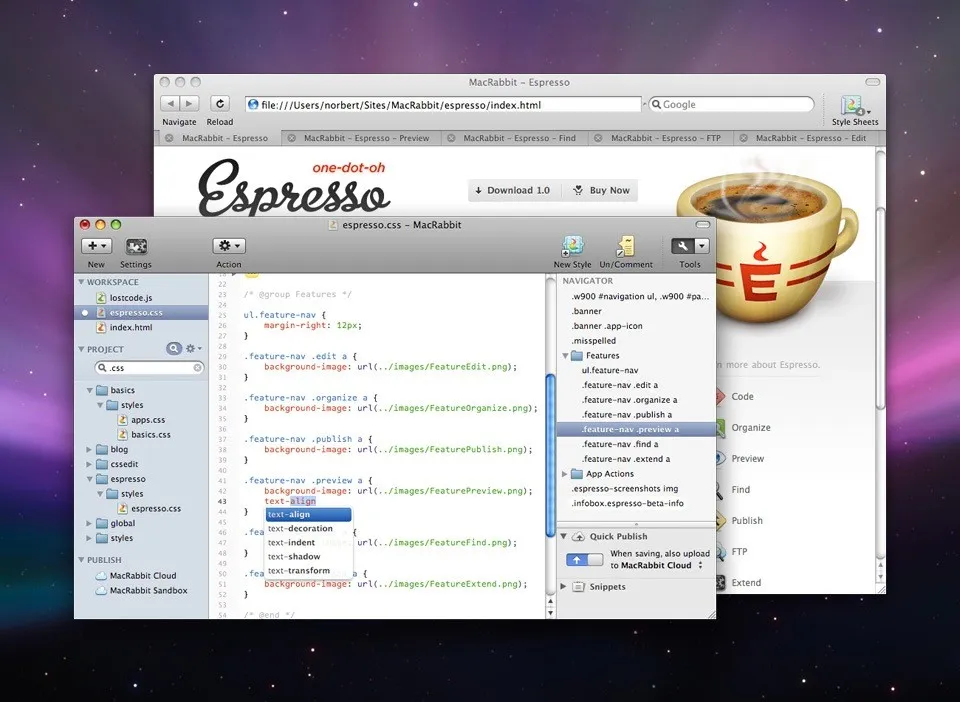Toggle the Quick Publish upload switch
Image resolution: width=960 pixels, height=702 pixels.
coord(583,560)
